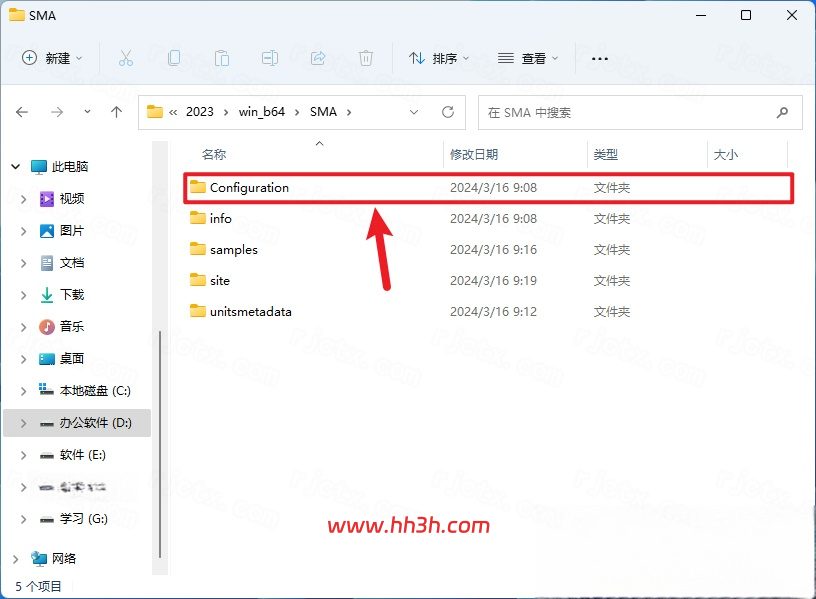The image size is (816, 599).
Task: Click the unitsmetadata folder icon
Action: pos(198,311)
